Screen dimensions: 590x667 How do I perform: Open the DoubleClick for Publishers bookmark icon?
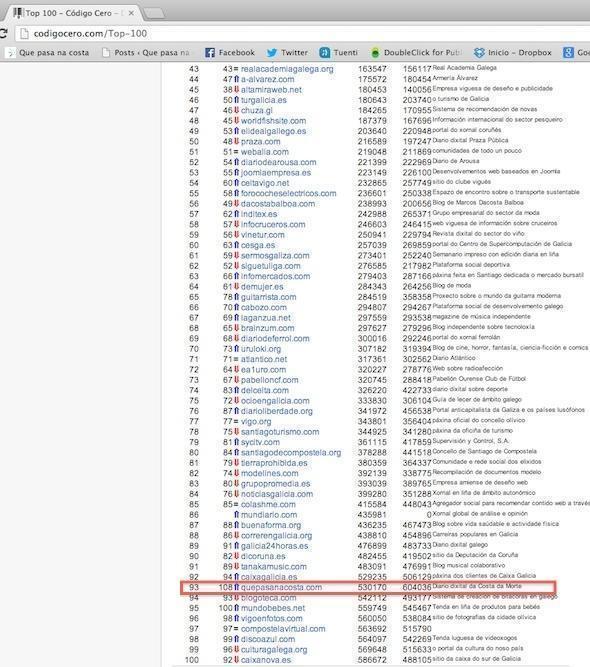coord(375,53)
